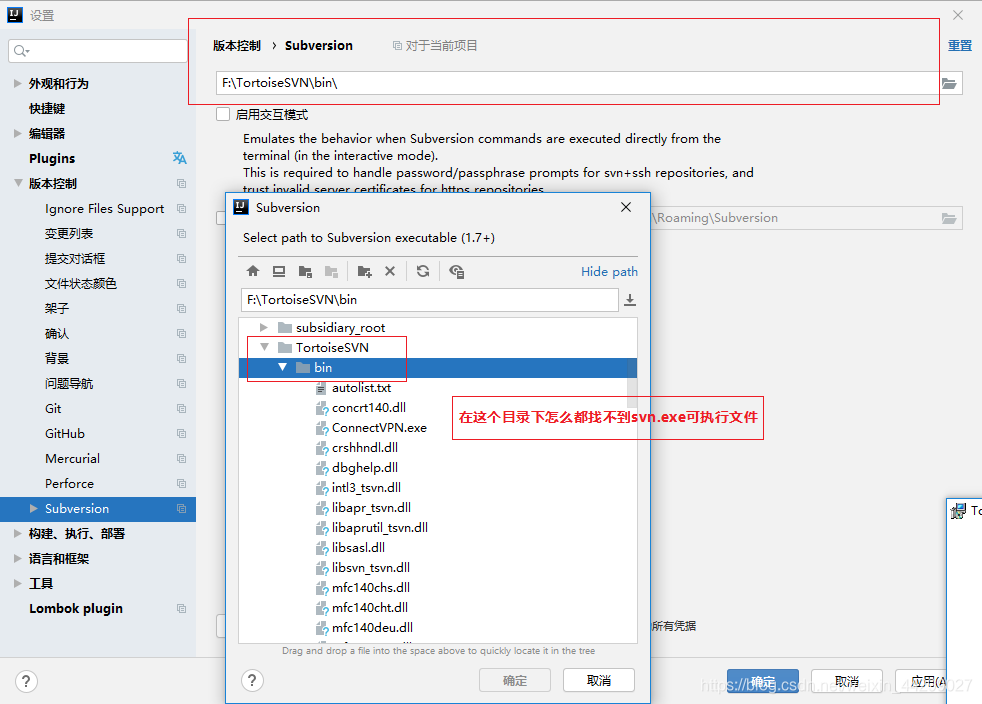Screen dimensions: 982x704
Task: Close the Subversion file chooser dialog
Action: [x=626, y=207]
